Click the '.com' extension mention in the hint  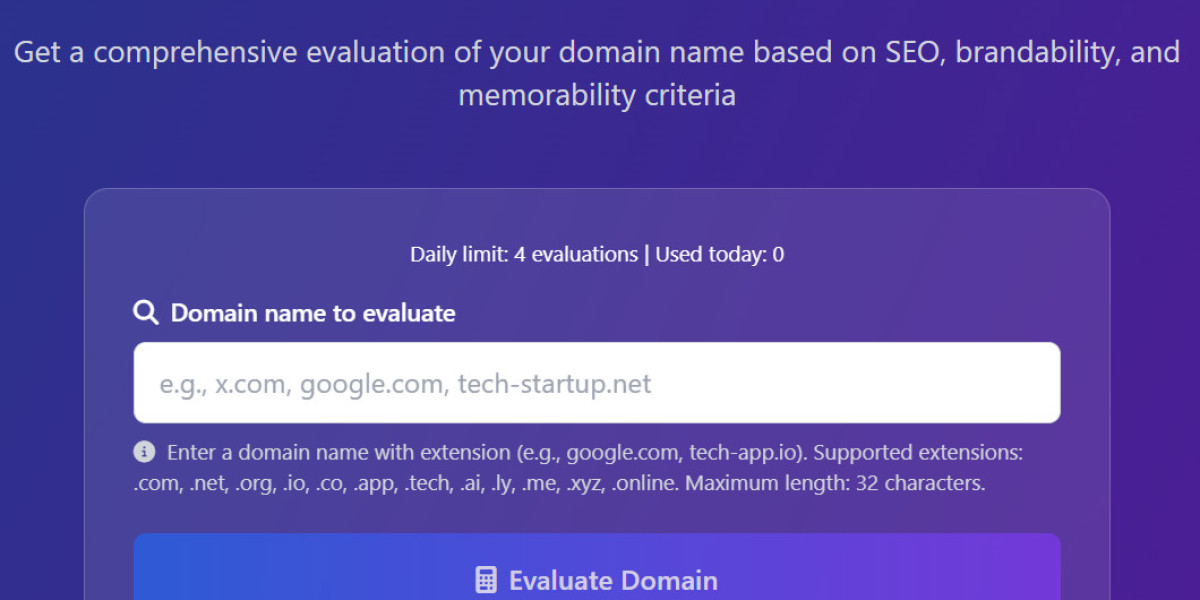[148, 482]
